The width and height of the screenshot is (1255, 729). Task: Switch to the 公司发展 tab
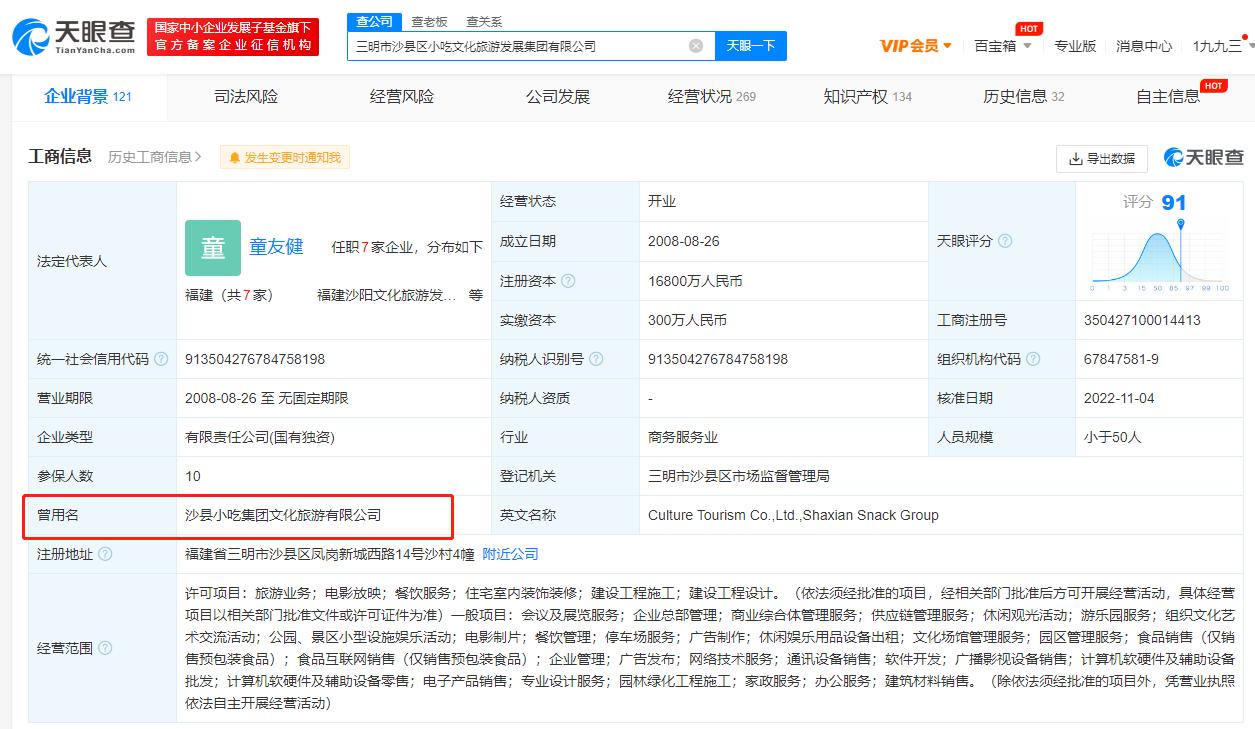[558, 97]
